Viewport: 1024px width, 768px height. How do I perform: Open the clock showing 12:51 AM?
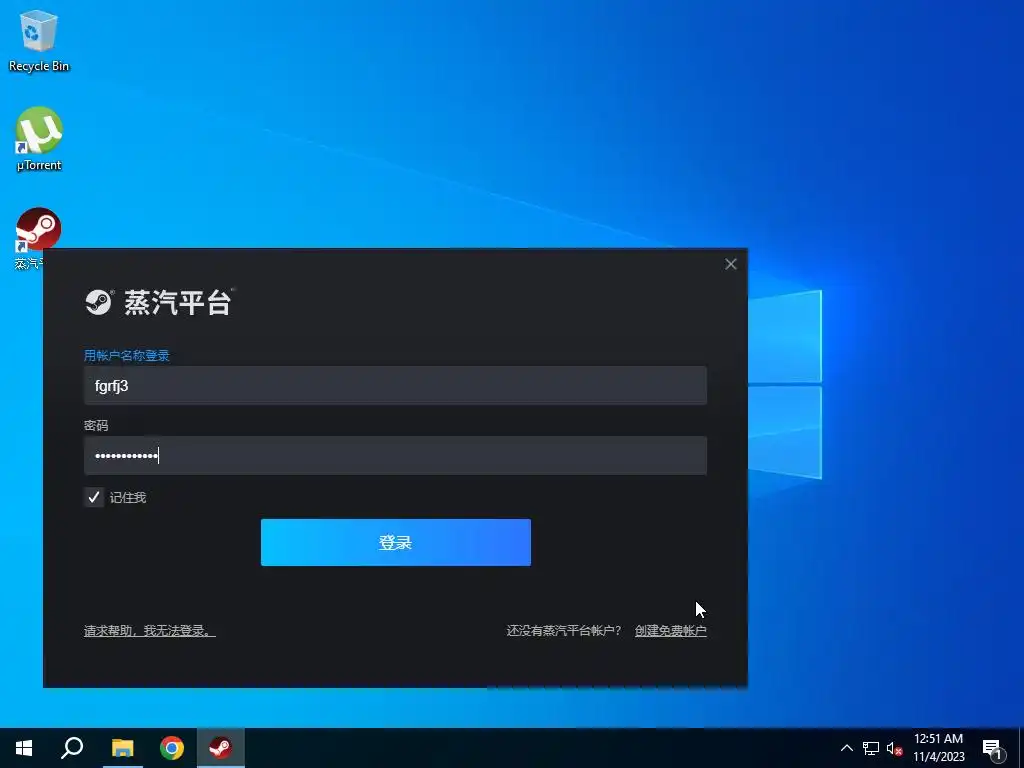coord(938,748)
